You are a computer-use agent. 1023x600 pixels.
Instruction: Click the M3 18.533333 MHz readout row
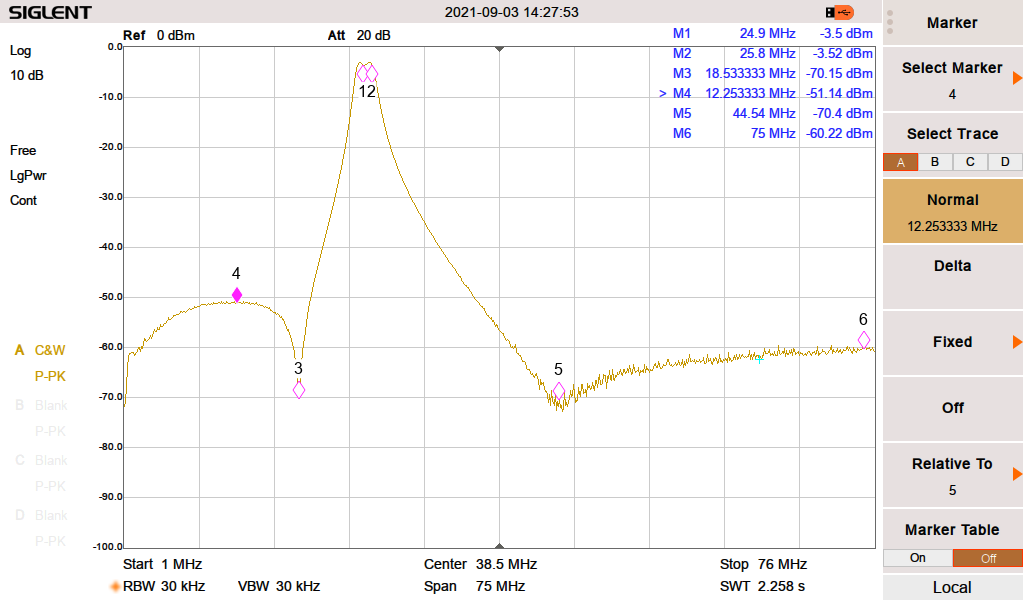772,74
